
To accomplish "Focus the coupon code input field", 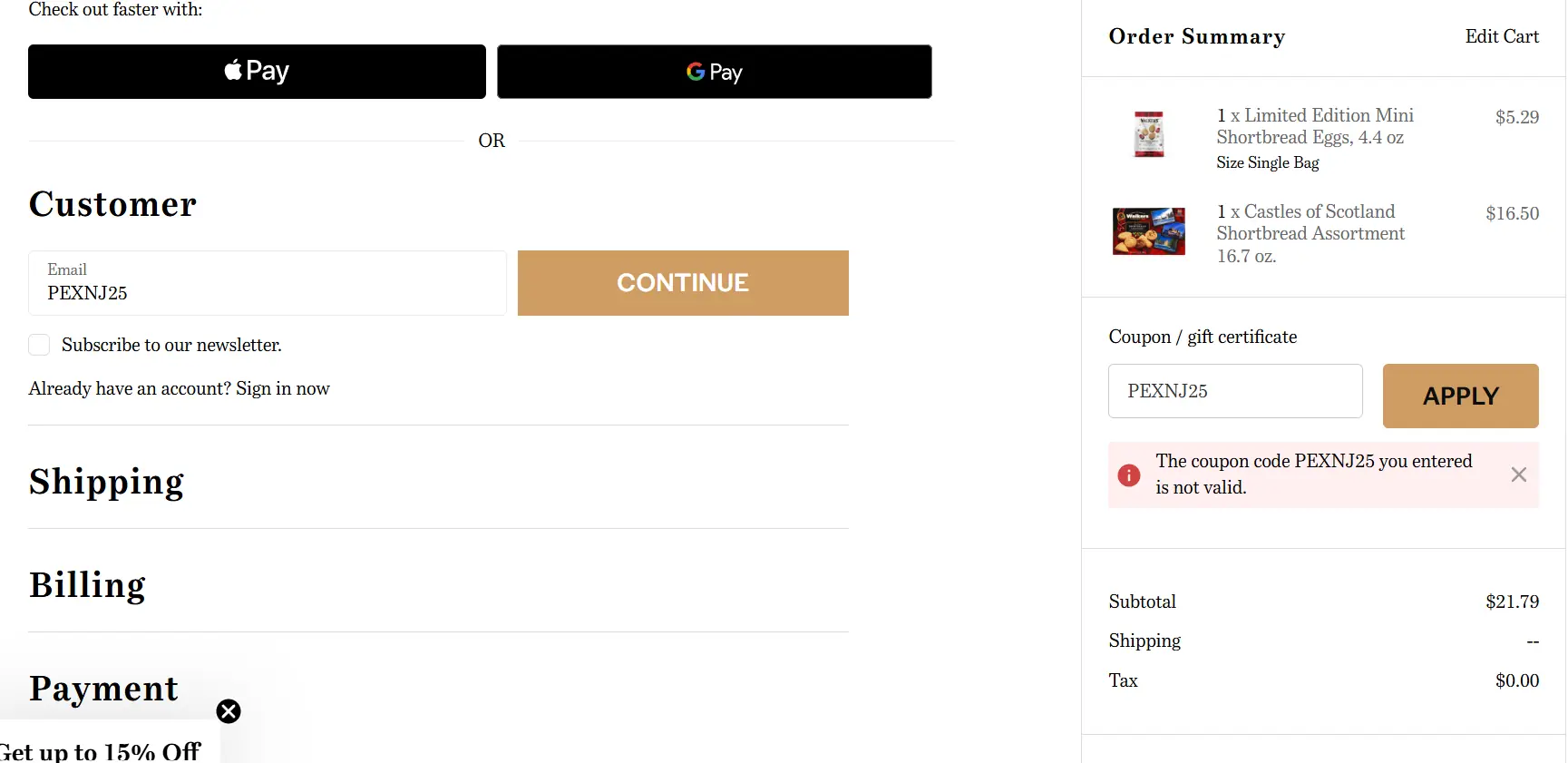I will (1234, 391).
